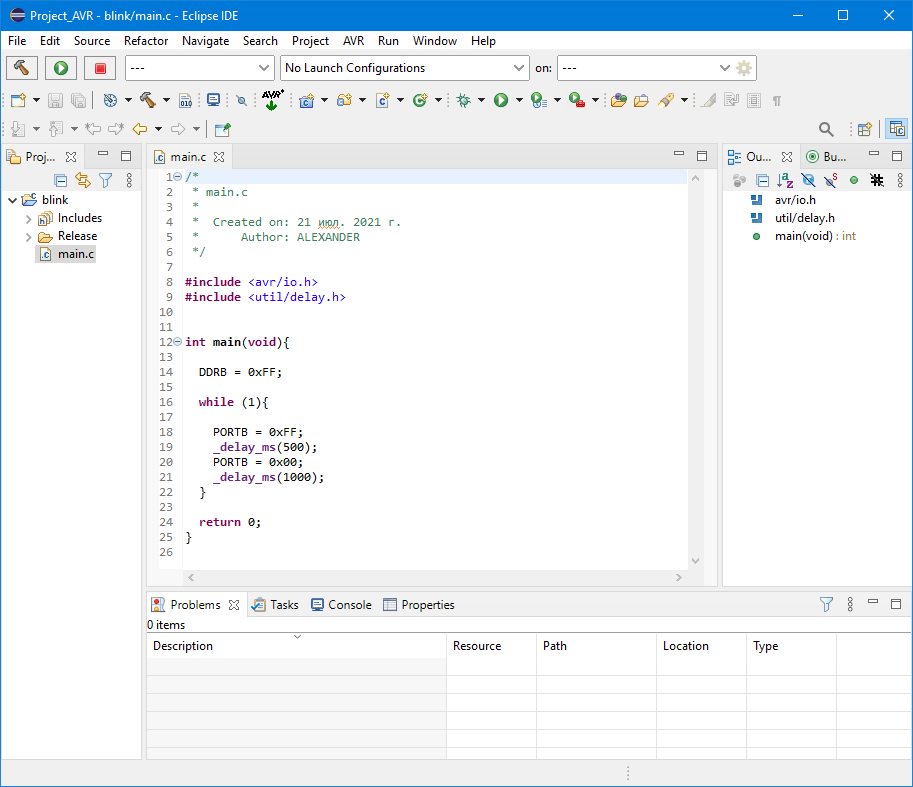Toggle Link with Editor in Project Explorer
Image resolution: width=913 pixels, height=787 pixels.
coord(83,180)
